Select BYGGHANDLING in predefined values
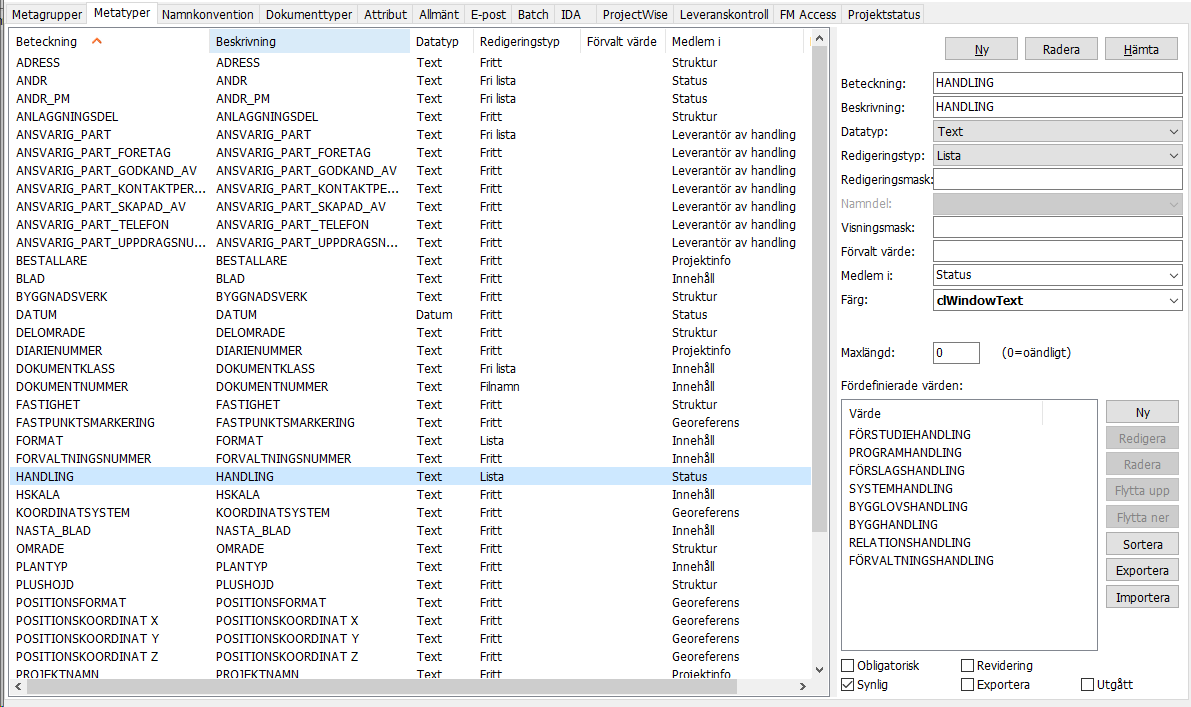Viewport: 1191px width, 707px height. (x=892, y=525)
